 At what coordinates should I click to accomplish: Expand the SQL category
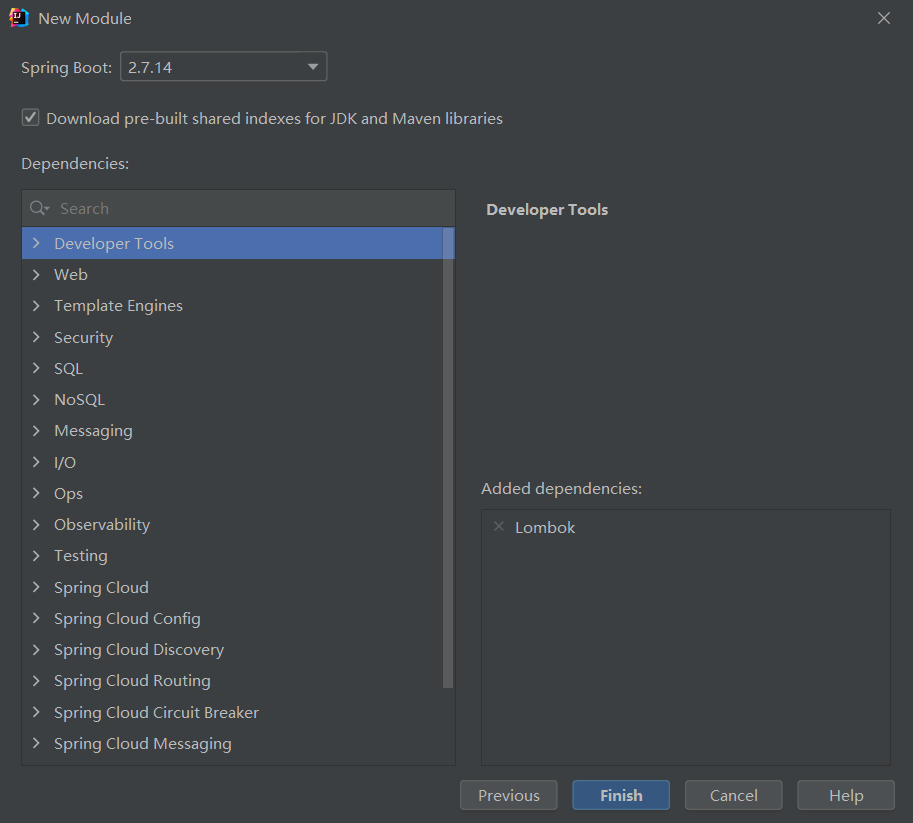tap(36, 368)
